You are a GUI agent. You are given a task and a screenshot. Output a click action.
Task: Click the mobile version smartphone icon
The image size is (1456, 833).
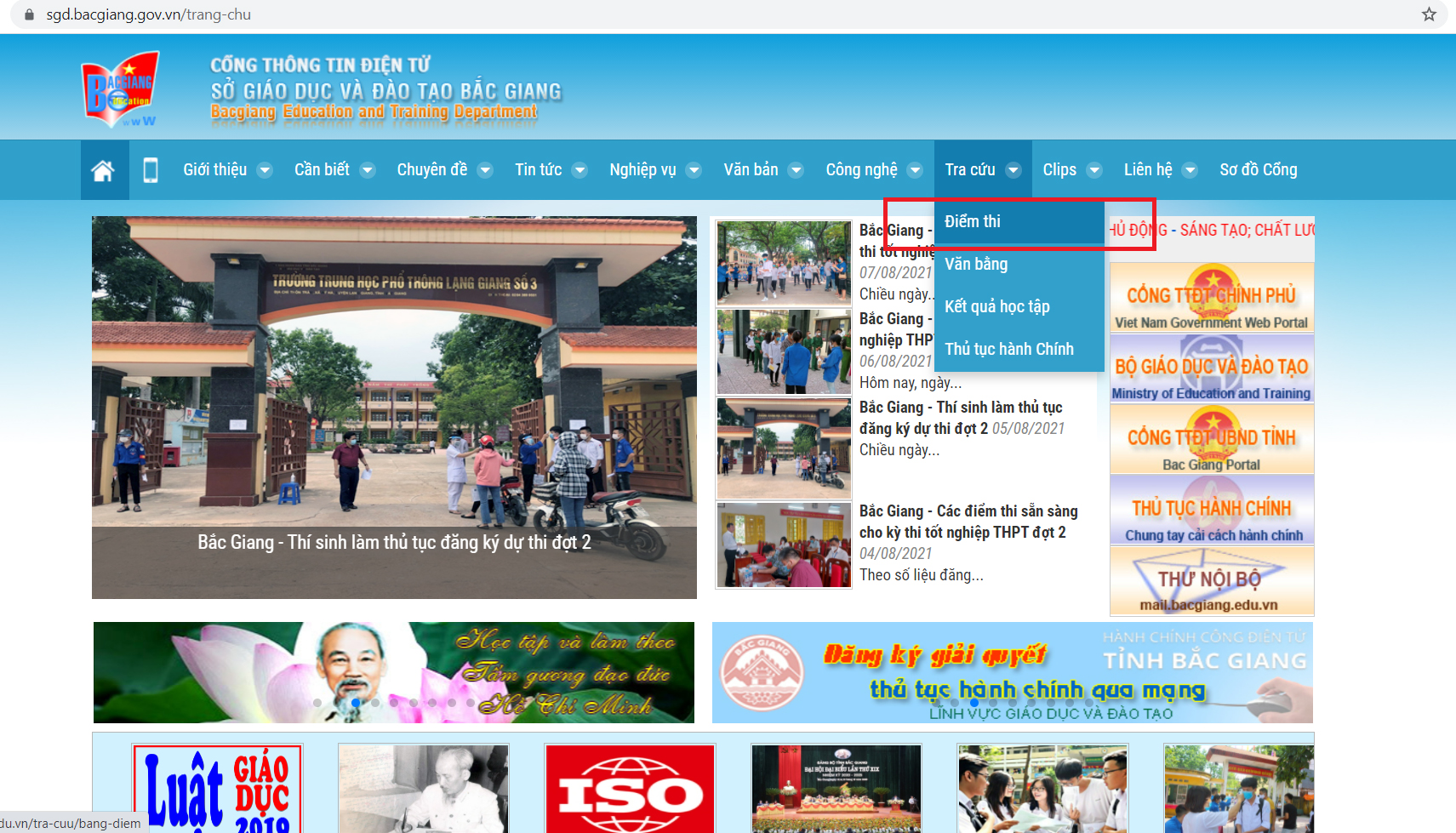pyautogui.click(x=151, y=169)
